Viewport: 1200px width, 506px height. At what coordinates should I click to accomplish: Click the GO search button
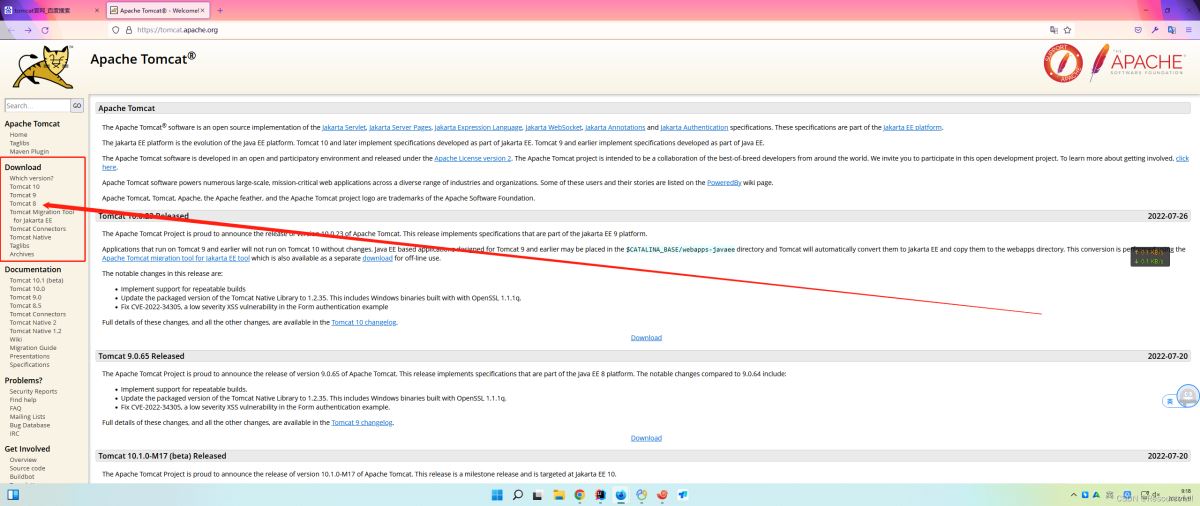(x=77, y=105)
